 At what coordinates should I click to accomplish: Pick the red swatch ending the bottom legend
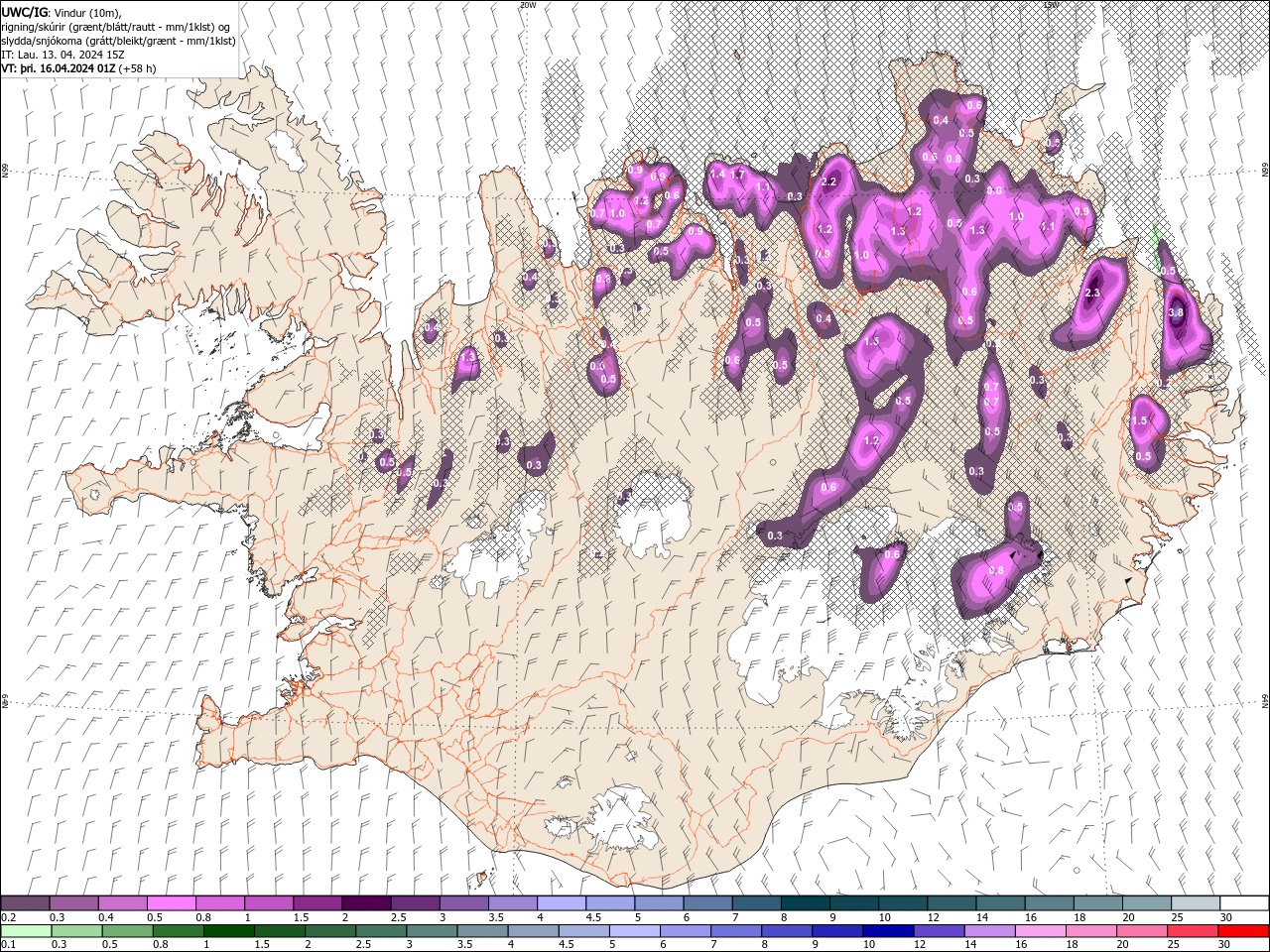pos(1244,930)
